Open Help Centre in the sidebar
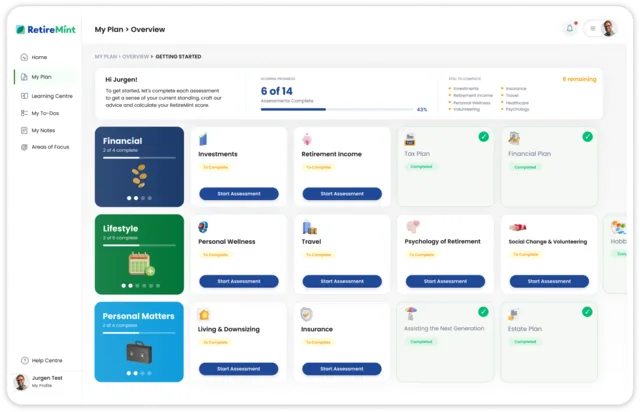The height and width of the screenshot is (412, 640). [x=42, y=361]
